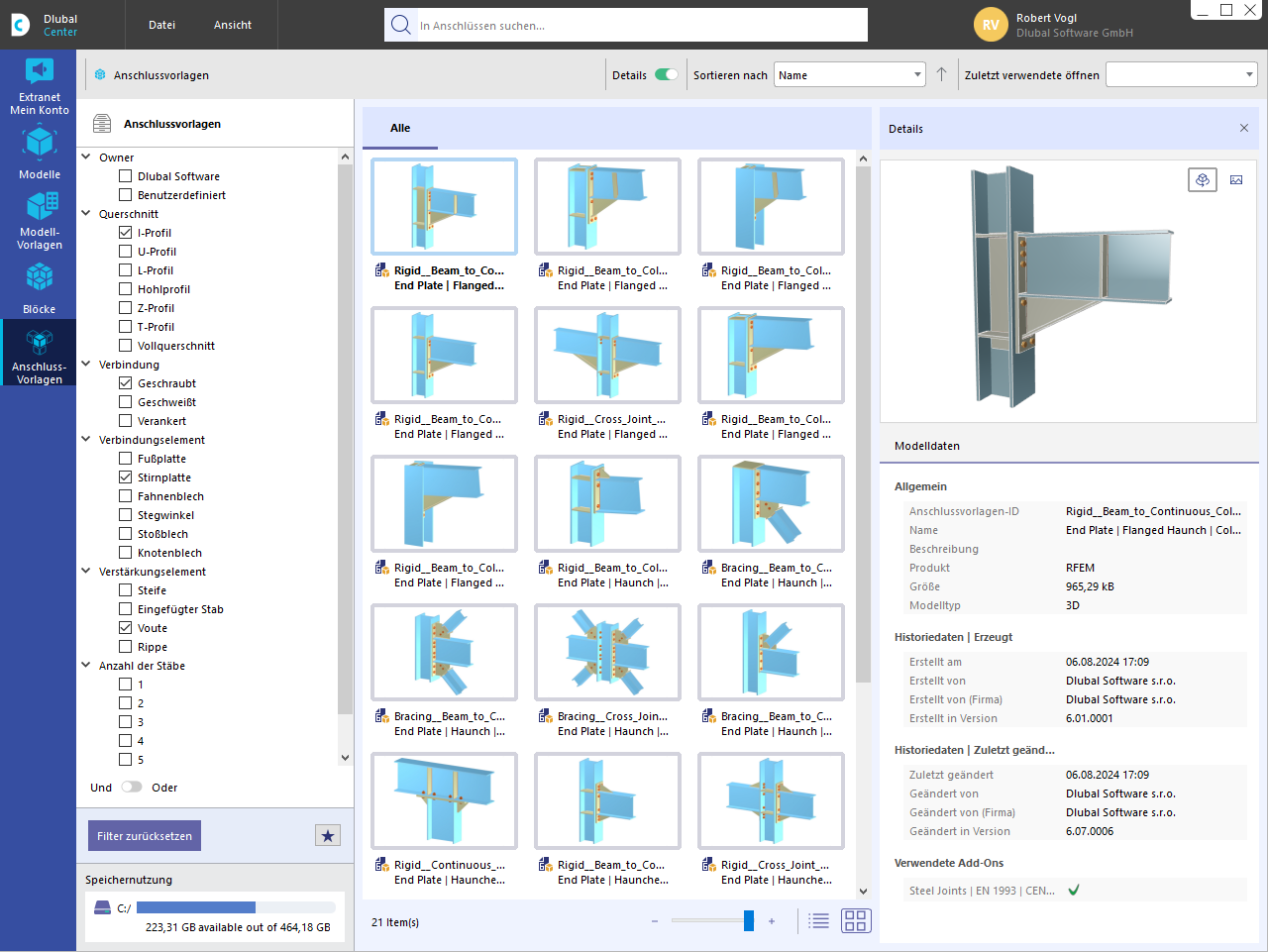Switch to thumbnail grid view

pyautogui.click(x=856, y=921)
